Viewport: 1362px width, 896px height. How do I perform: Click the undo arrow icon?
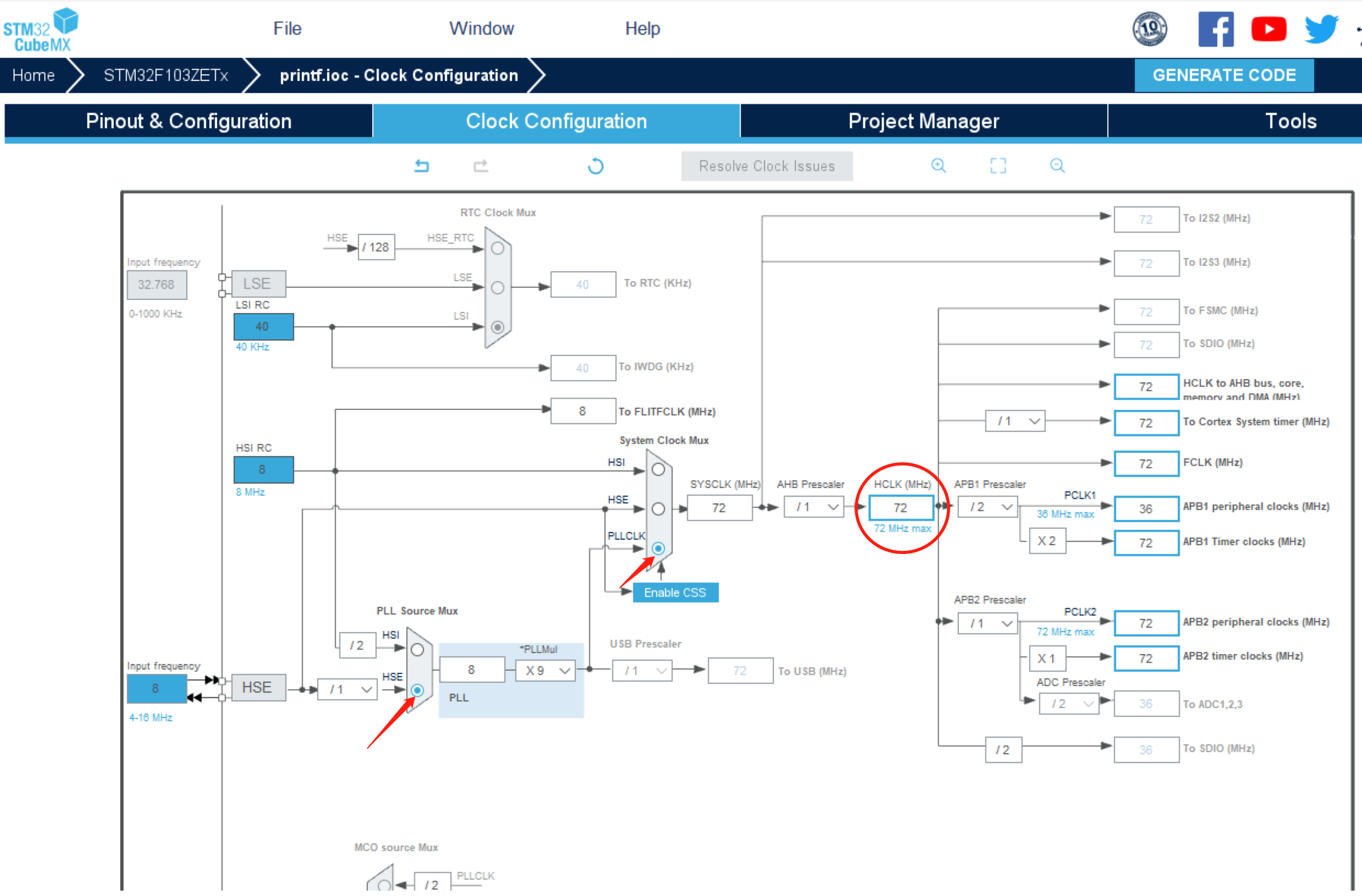point(421,166)
